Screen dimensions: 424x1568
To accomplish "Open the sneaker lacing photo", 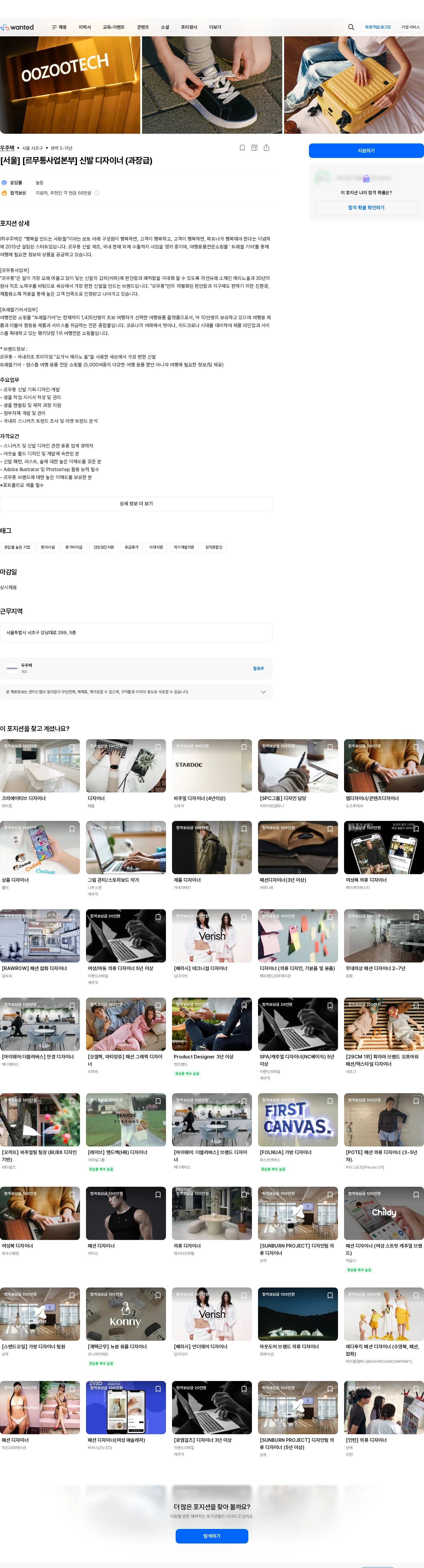I will click(x=212, y=85).
